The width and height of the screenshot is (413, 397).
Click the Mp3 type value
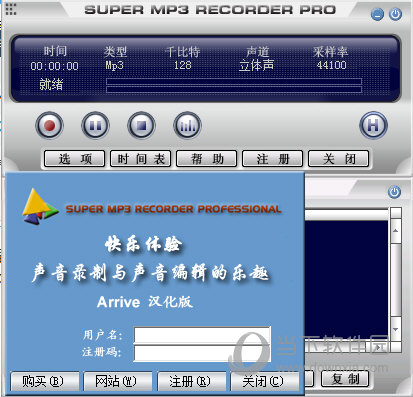(115, 65)
